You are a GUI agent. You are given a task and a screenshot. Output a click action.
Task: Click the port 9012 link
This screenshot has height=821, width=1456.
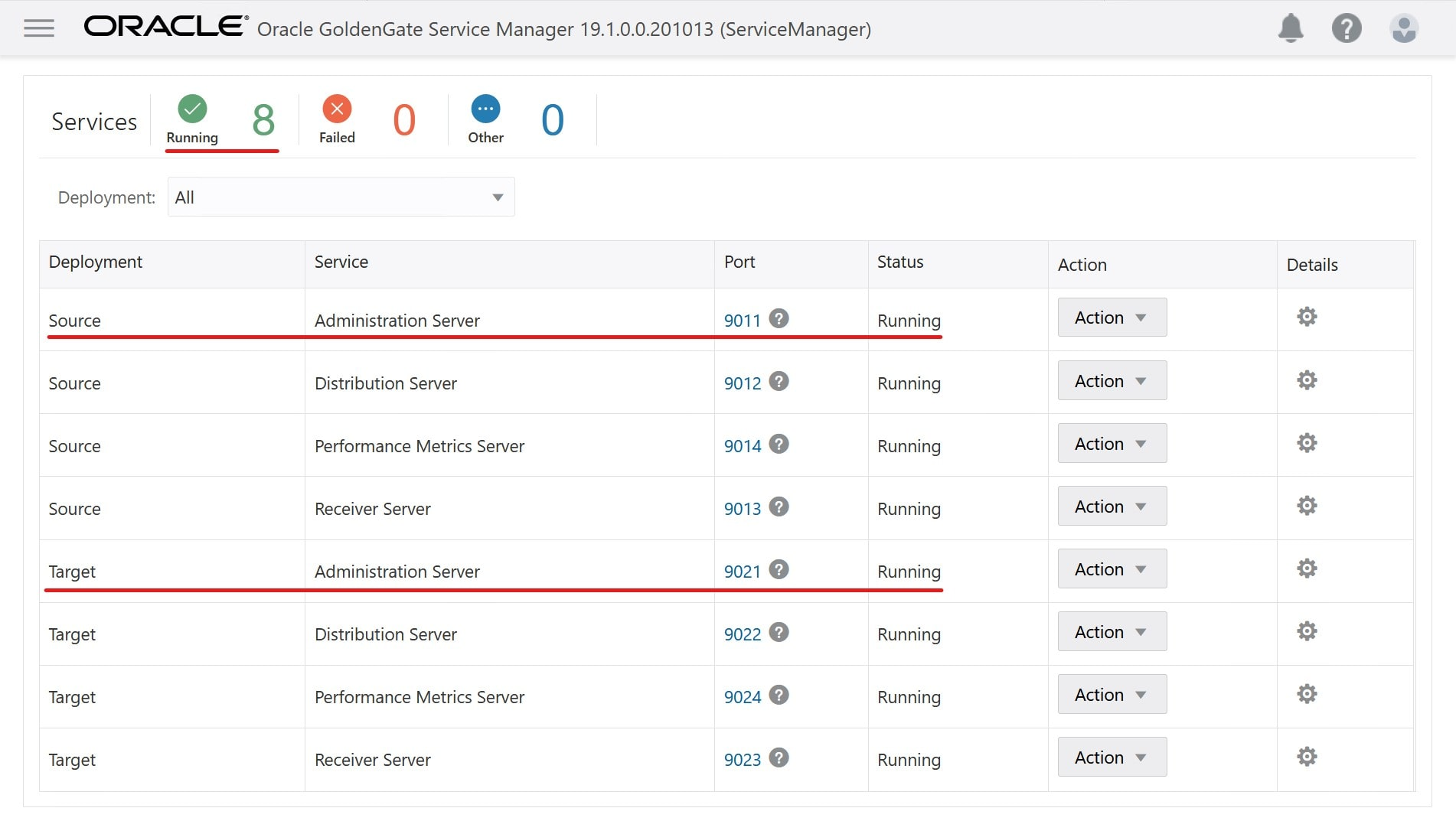pyautogui.click(x=742, y=383)
